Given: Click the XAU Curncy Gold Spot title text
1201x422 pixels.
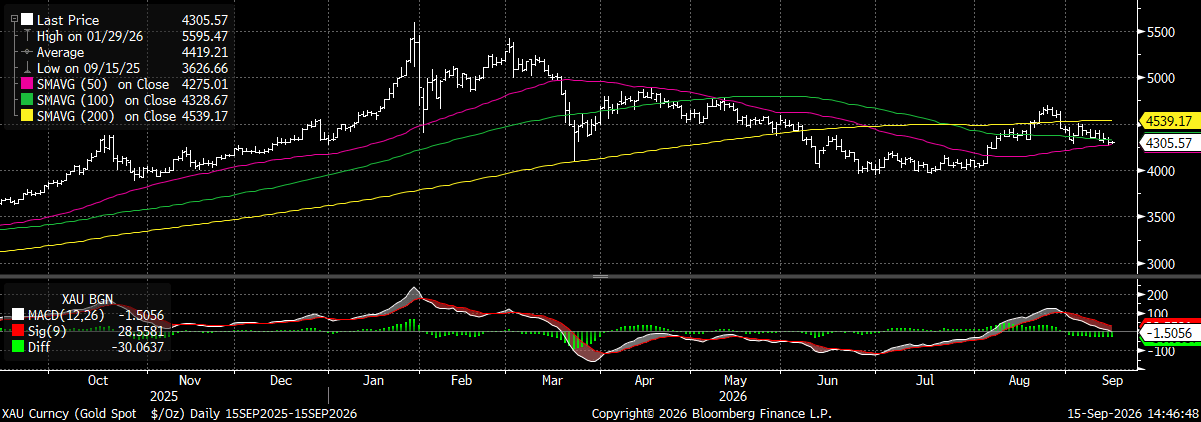Looking at the screenshot, I should [x=178, y=413].
